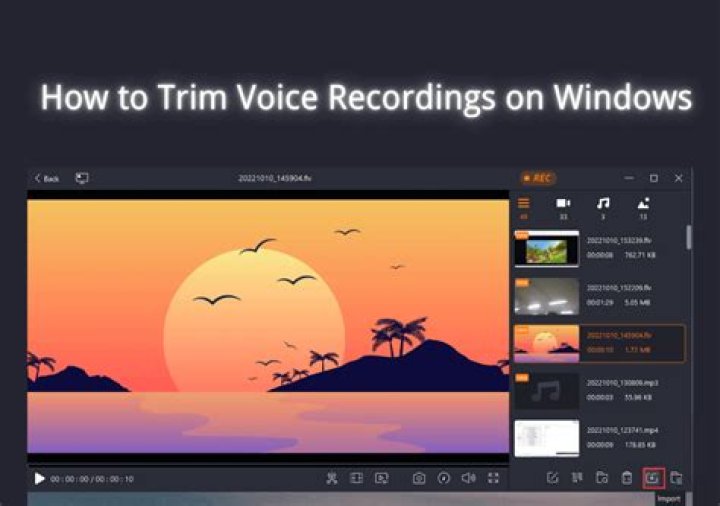
Task: Take a snapshot with camera icon
Action: point(419,478)
